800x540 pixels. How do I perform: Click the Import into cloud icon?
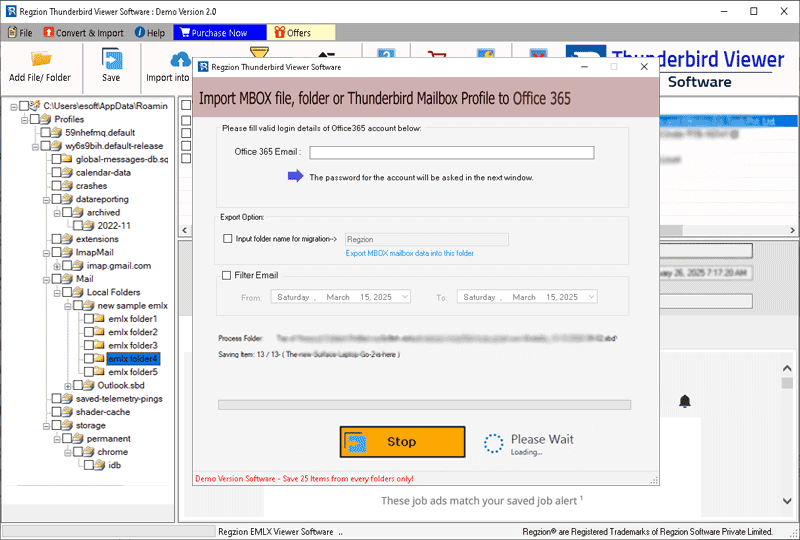181,61
